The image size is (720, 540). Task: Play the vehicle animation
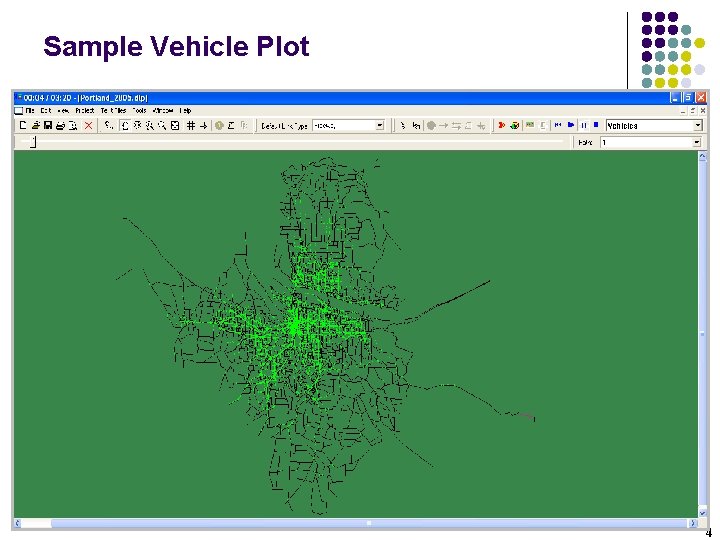pos(571,125)
